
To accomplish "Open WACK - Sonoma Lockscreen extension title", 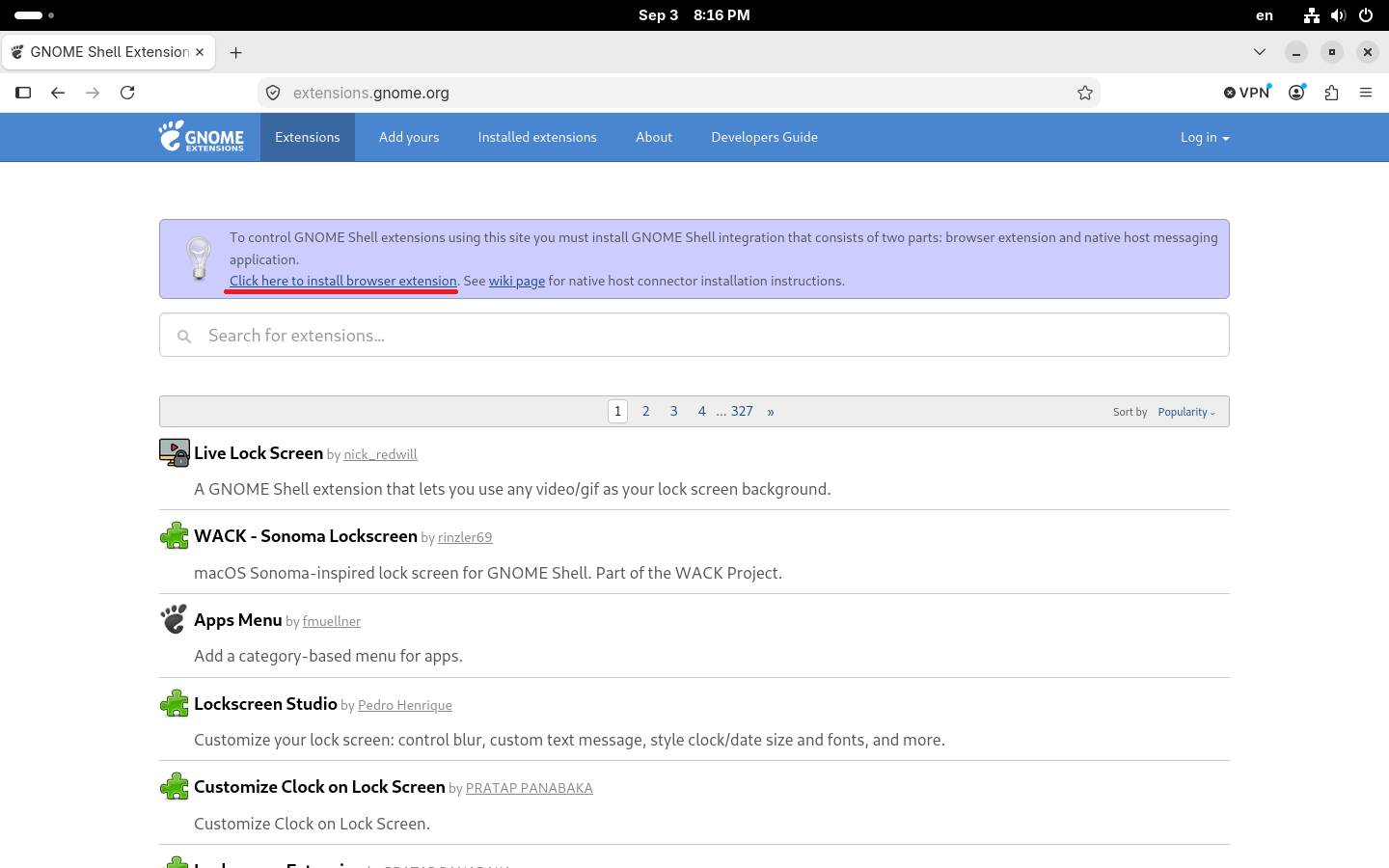I will (306, 535).
